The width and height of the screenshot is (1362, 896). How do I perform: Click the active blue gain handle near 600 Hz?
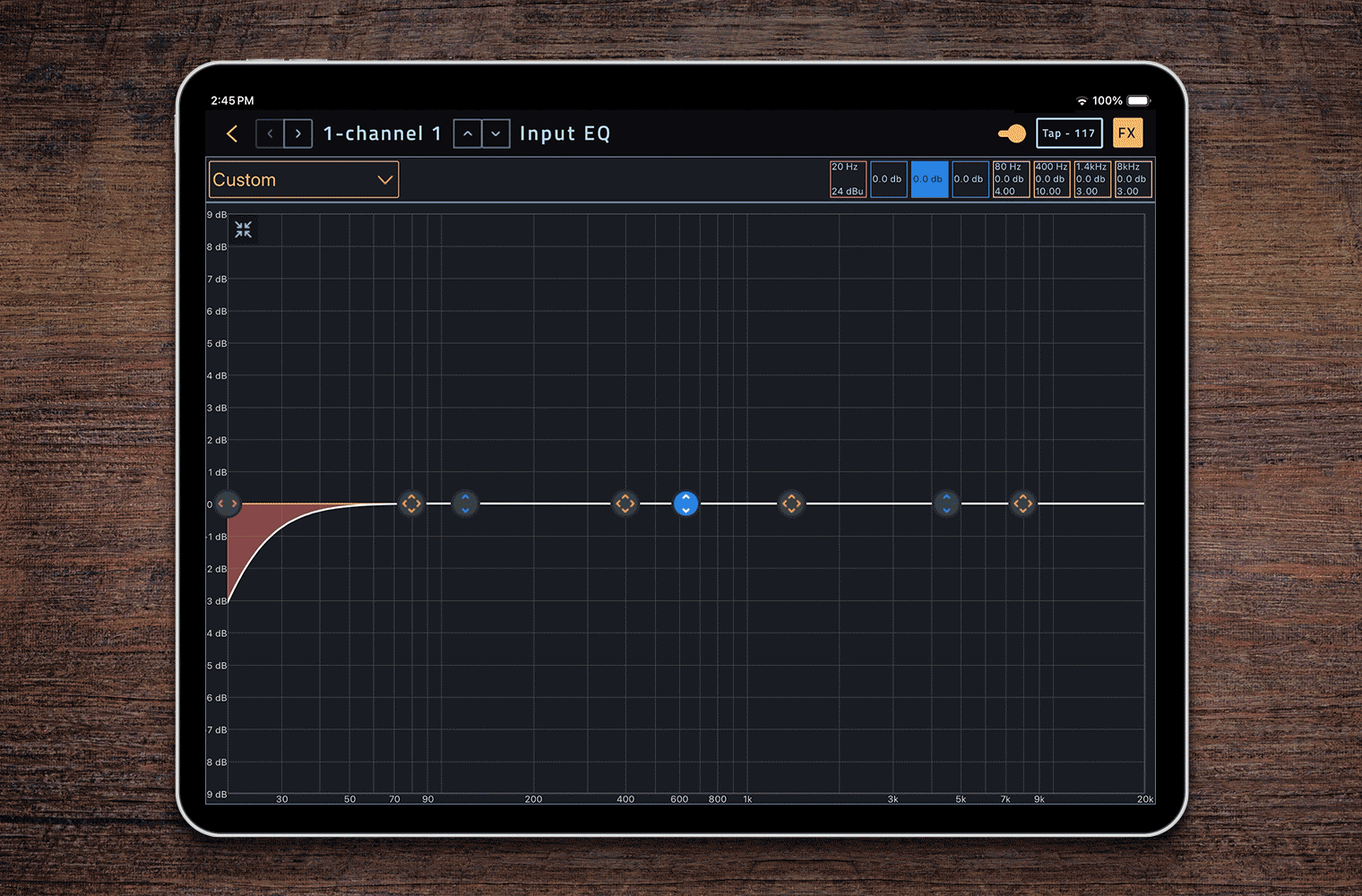point(685,504)
